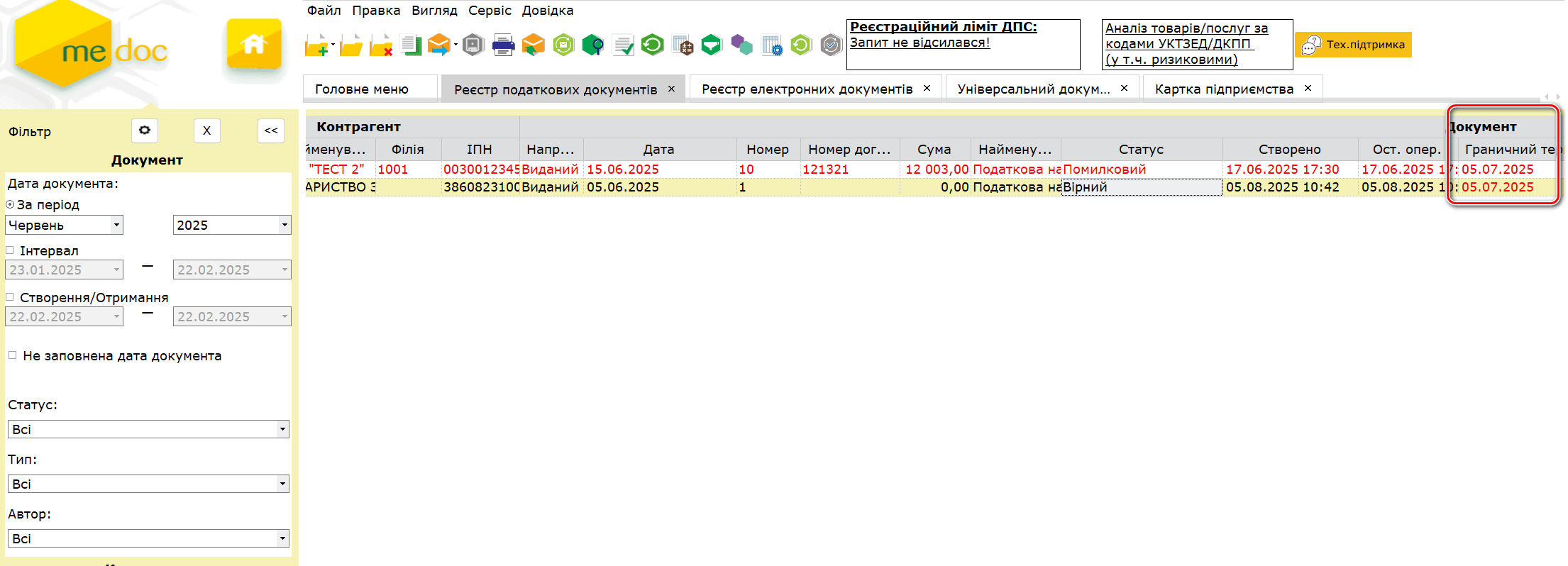Click the green hexagon search icon

coord(592,45)
